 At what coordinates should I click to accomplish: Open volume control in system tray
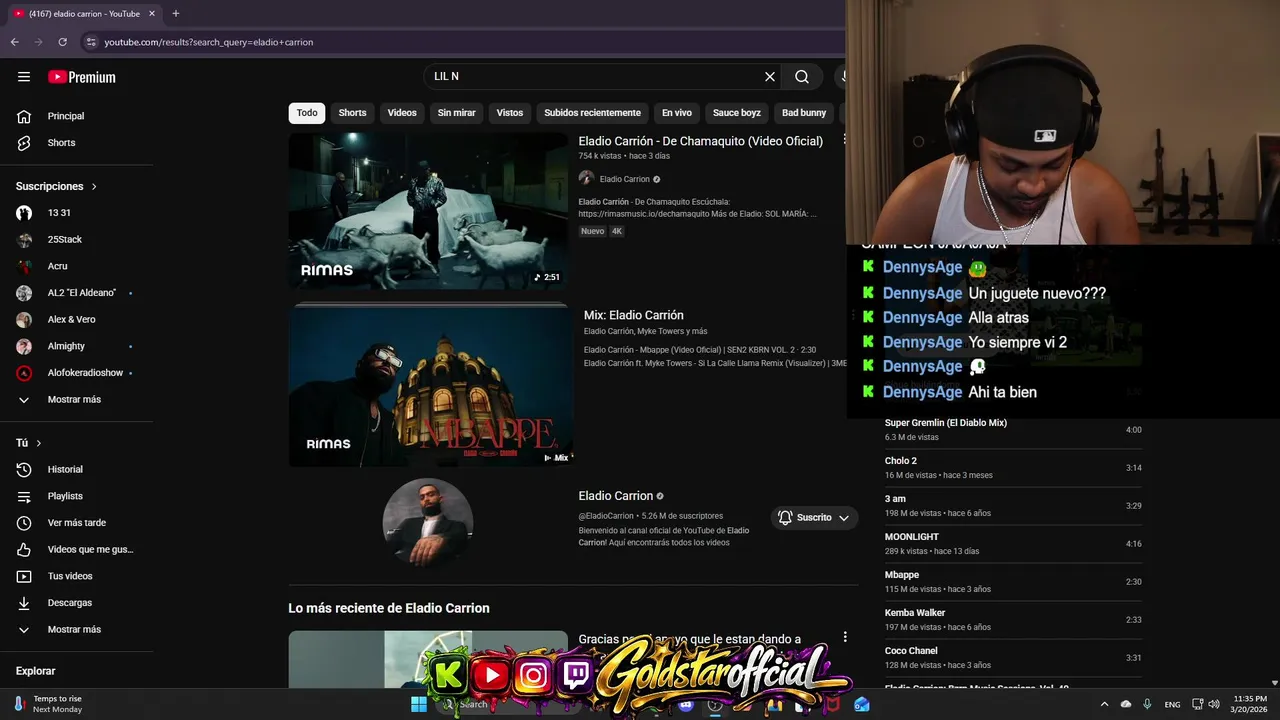click(1215, 704)
